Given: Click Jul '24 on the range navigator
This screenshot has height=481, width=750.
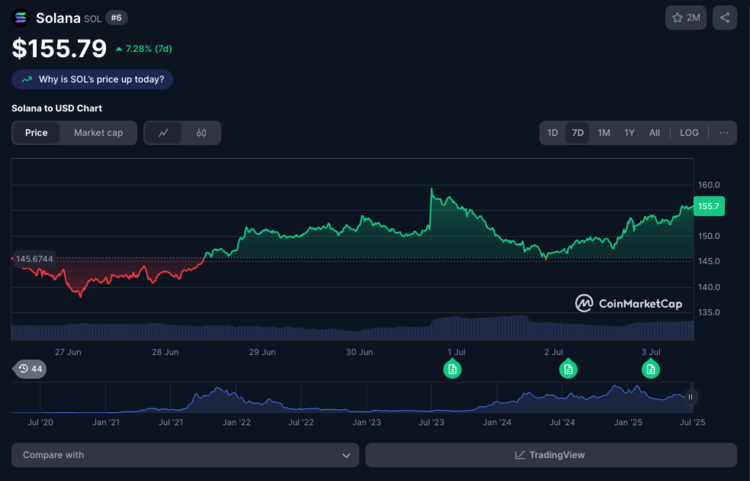Looking at the screenshot, I should (562, 422).
